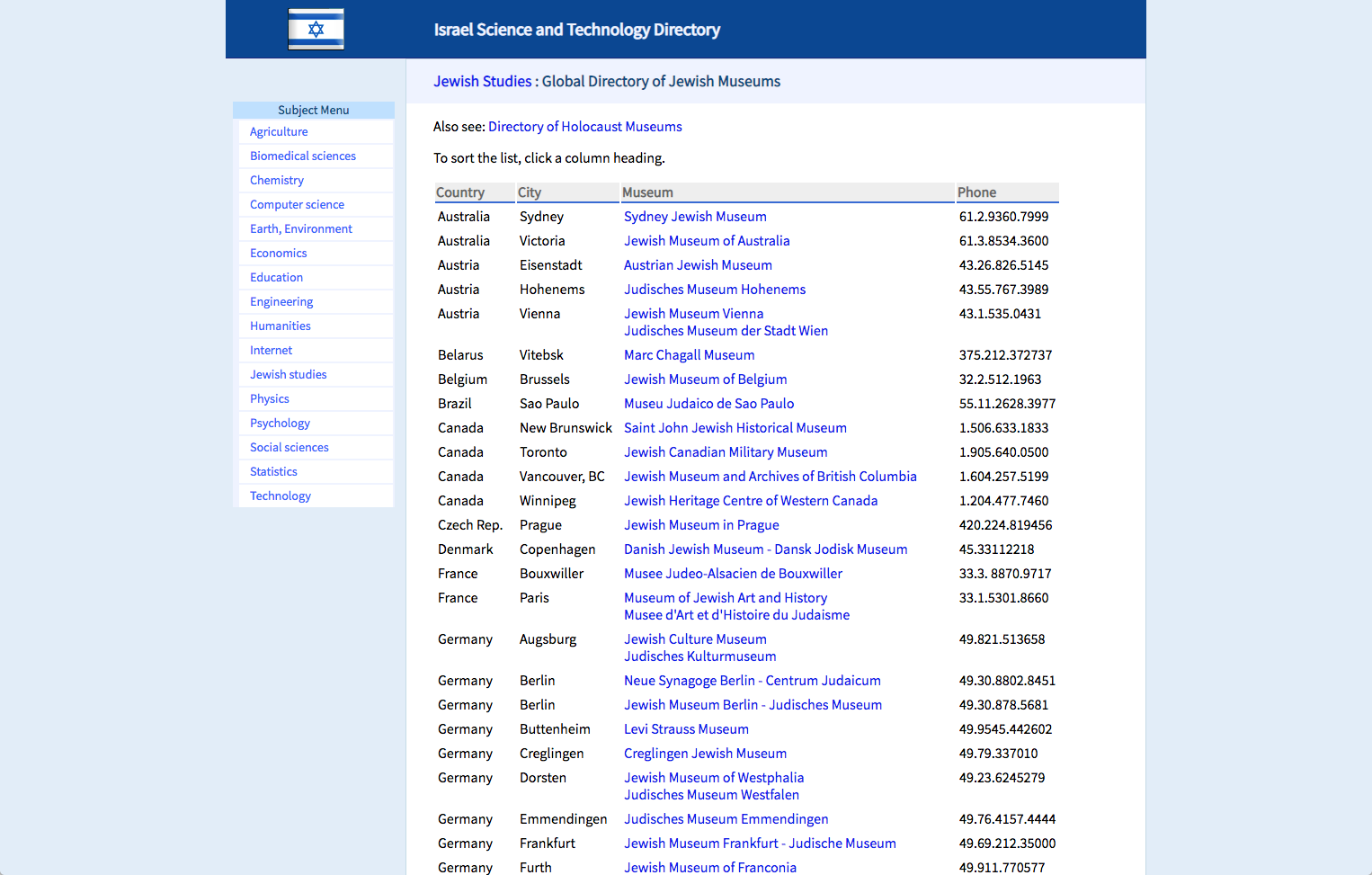Open Jewish Heritage Centre of Western Canada
The width and height of the screenshot is (1372, 875).
[751, 501]
